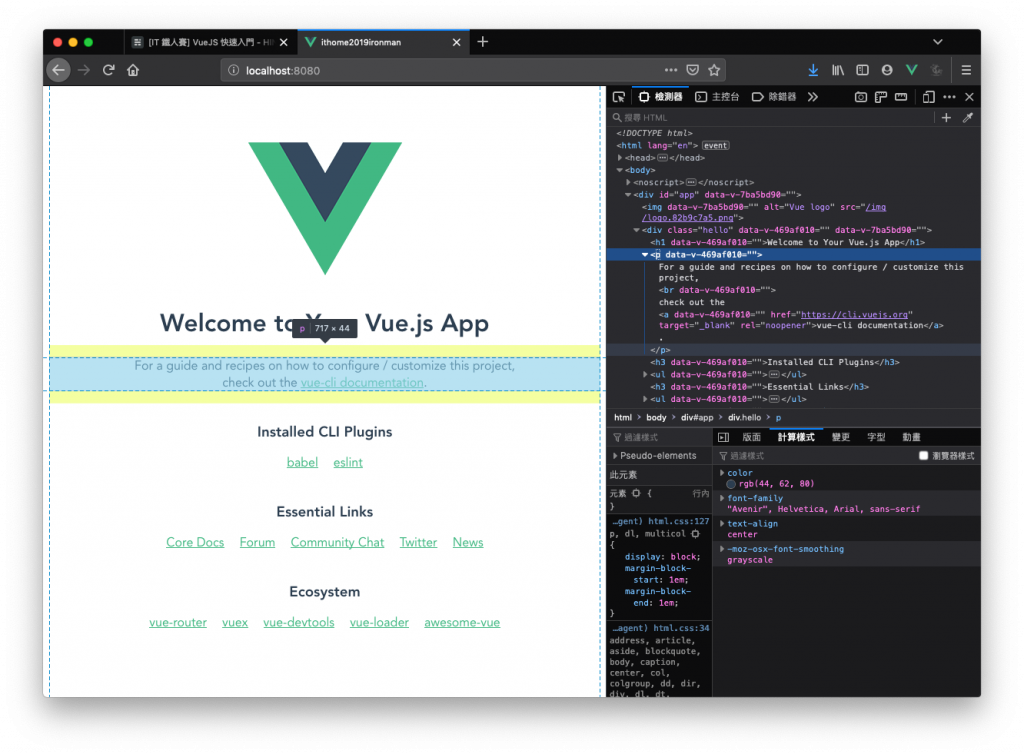
Task: Collapse the div class=hello node
Action: click(x=637, y=230)
